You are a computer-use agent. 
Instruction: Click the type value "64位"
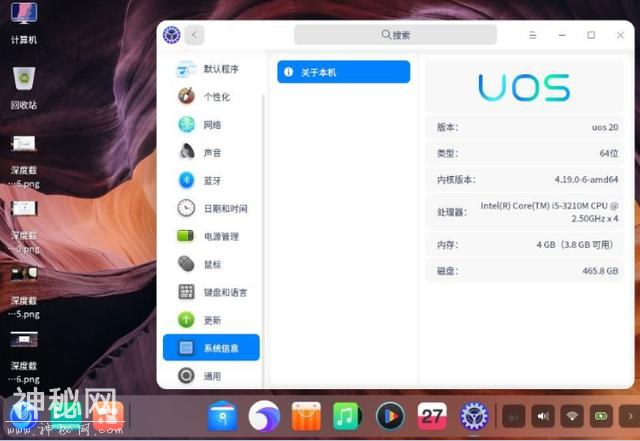pyautogui.click(x=609, y=154)
